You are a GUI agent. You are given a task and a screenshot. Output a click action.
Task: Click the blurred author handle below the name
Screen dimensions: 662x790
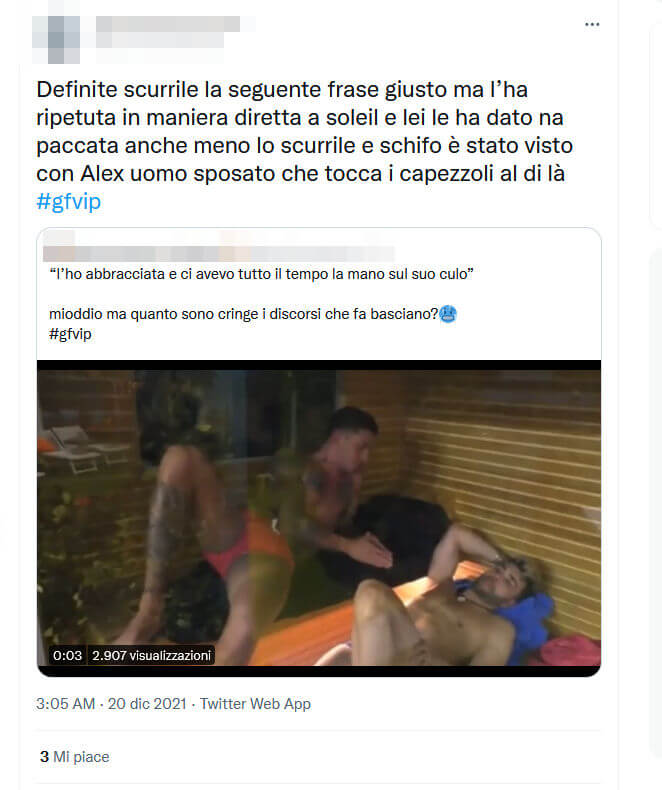[160, 40]
